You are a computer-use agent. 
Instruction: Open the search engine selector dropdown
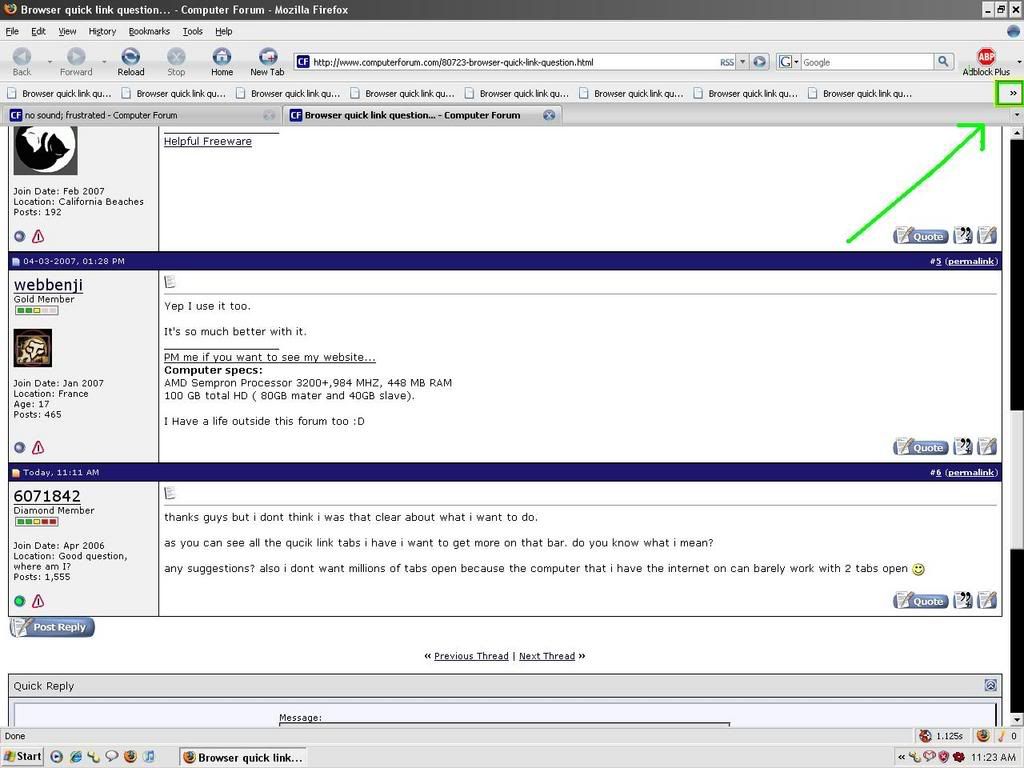(789, 62)
